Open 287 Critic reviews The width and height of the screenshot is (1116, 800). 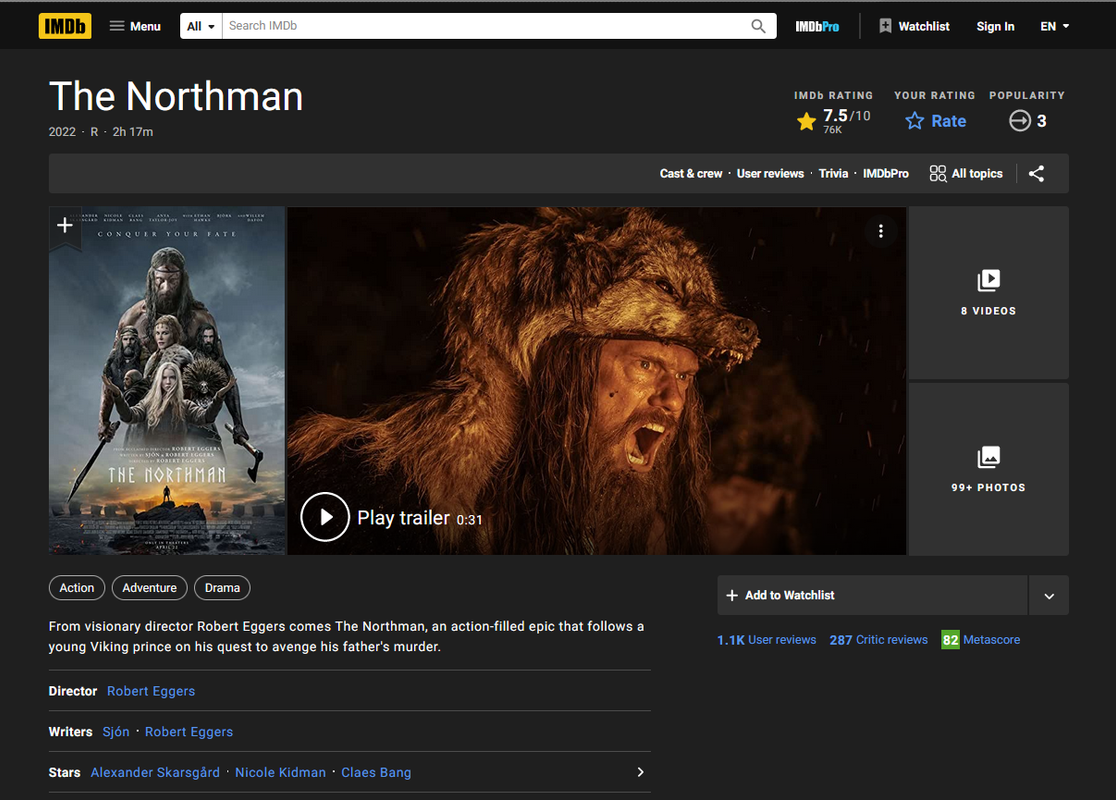pyautogui.click(x=878, y=640)
